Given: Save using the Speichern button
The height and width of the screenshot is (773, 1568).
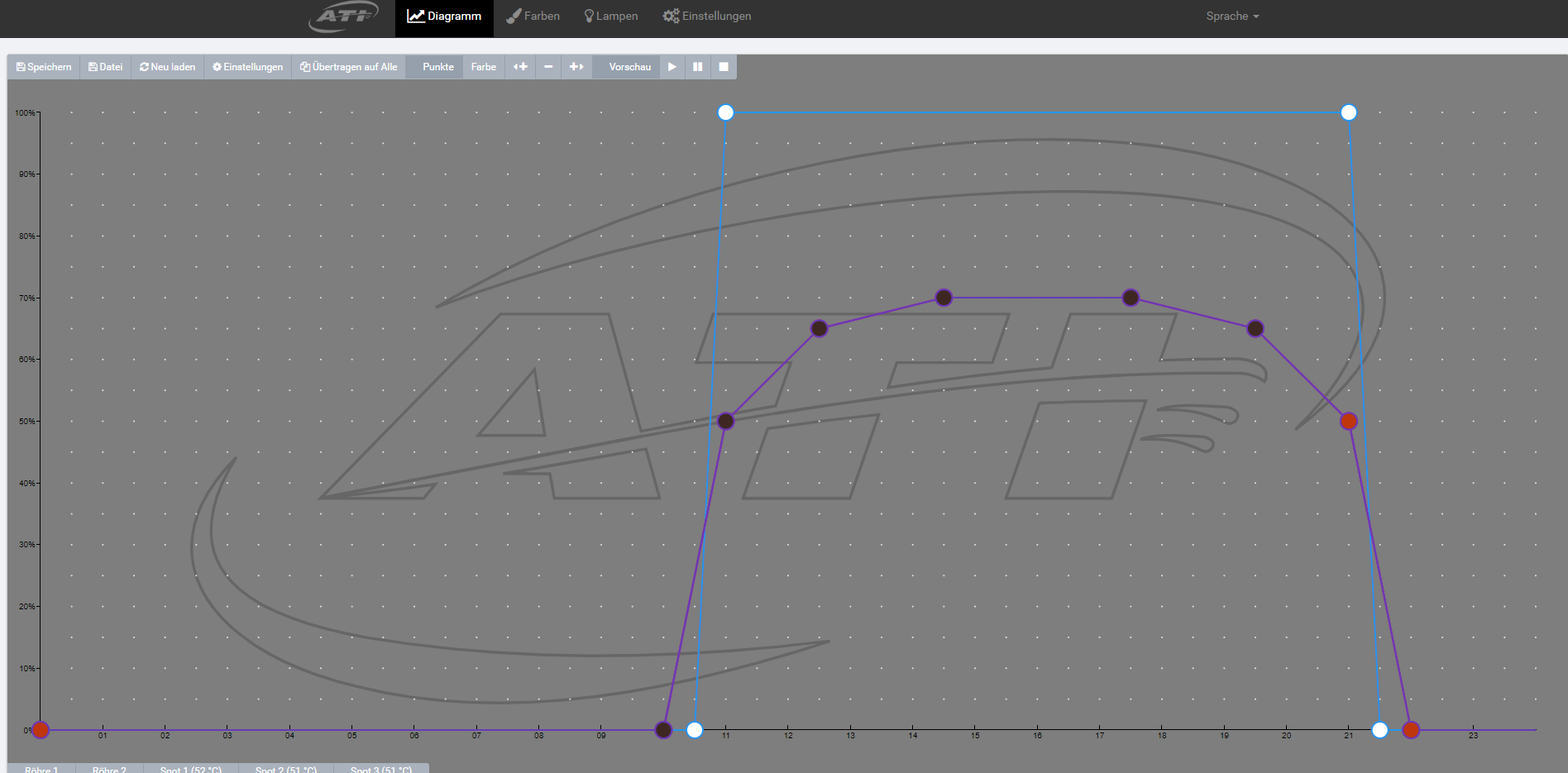Looking at the screenshot, I should pos(44,67).
